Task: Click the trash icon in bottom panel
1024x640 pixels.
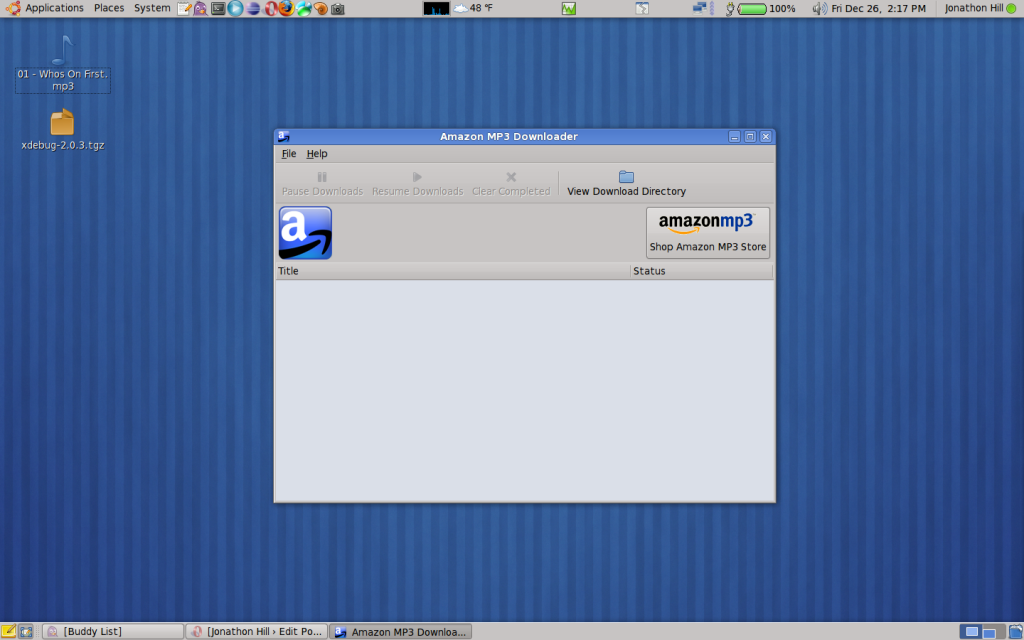Action: click(x=1016, y=632)
